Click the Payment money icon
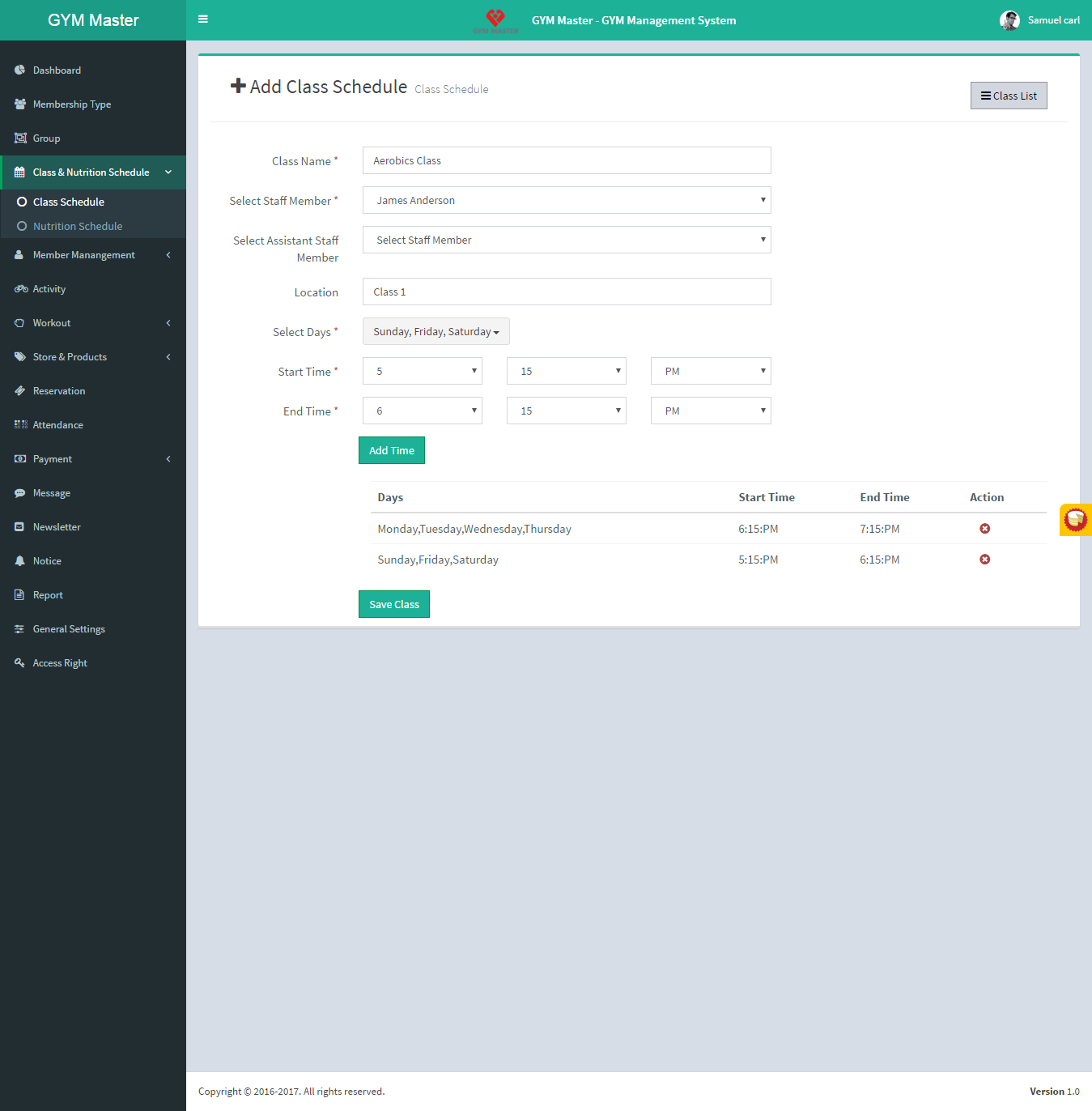The image size is (1092, 1111). [19, 459]
